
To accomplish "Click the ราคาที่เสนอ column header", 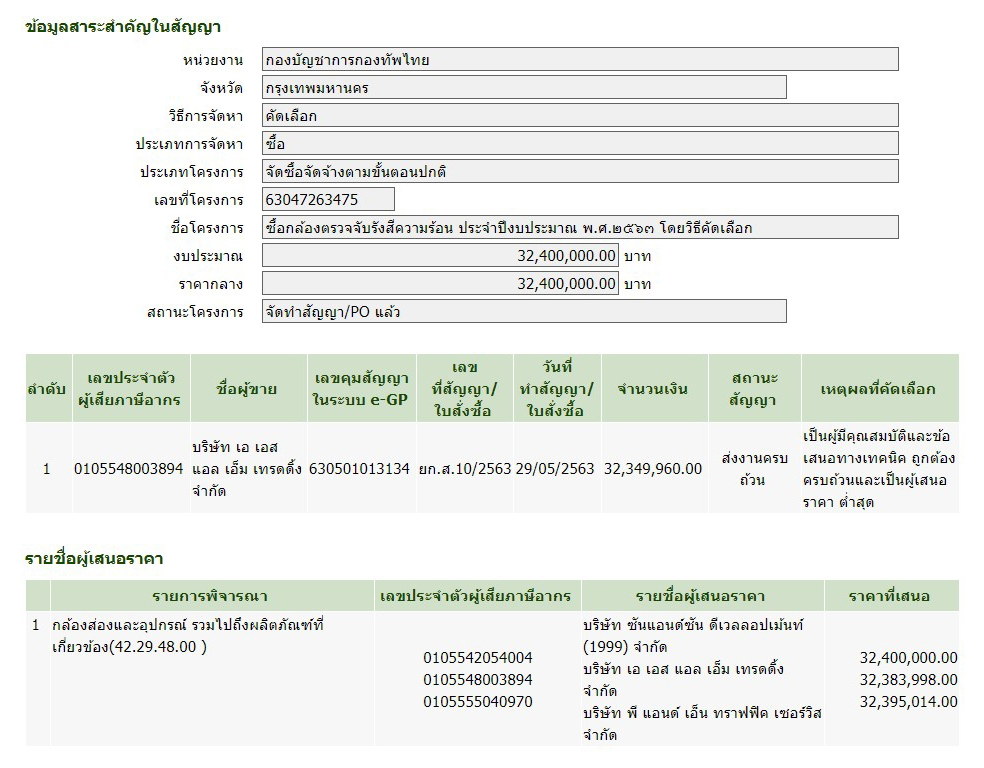I will tap(890, 597).
